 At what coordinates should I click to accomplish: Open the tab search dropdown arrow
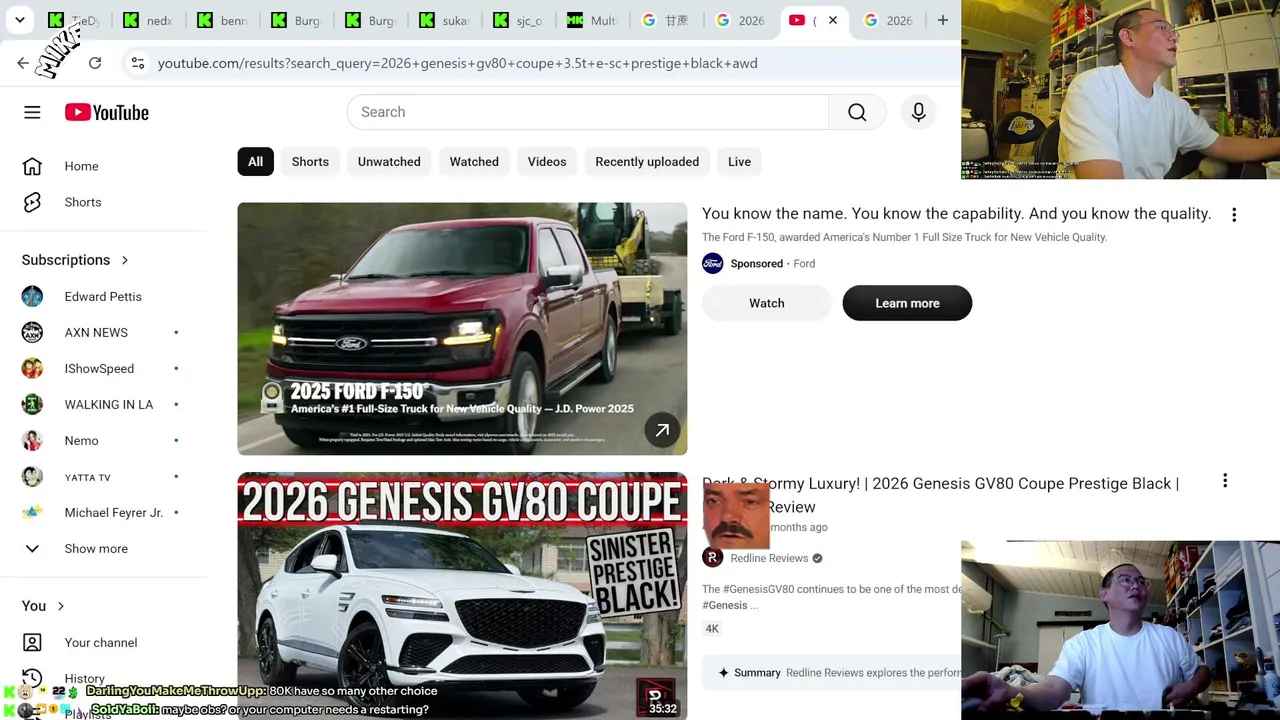click(x=19, y=20)
